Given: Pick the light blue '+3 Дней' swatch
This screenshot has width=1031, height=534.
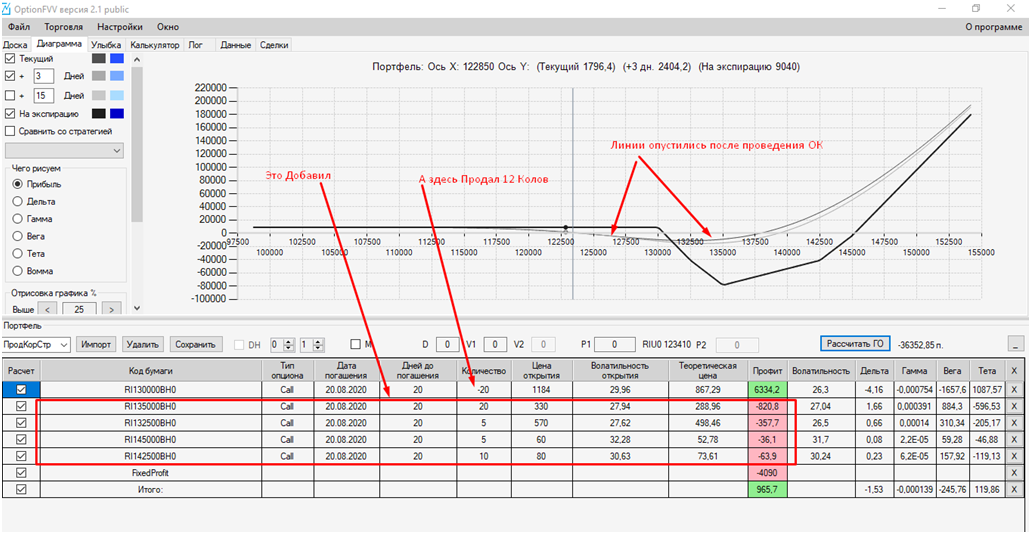Looking at the screenshot, I should tap(116, 76).
